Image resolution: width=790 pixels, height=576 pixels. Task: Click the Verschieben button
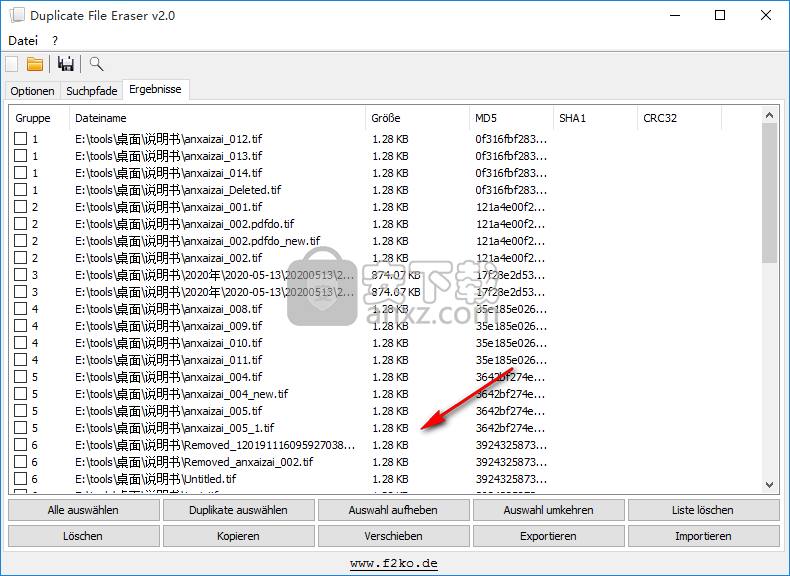(393, 536)
